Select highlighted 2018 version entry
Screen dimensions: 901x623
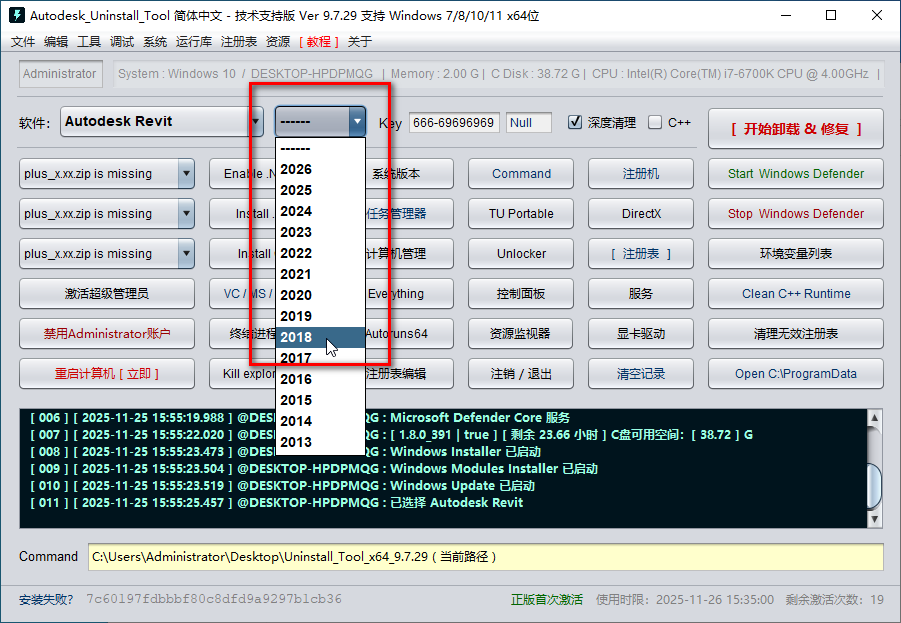320,337
